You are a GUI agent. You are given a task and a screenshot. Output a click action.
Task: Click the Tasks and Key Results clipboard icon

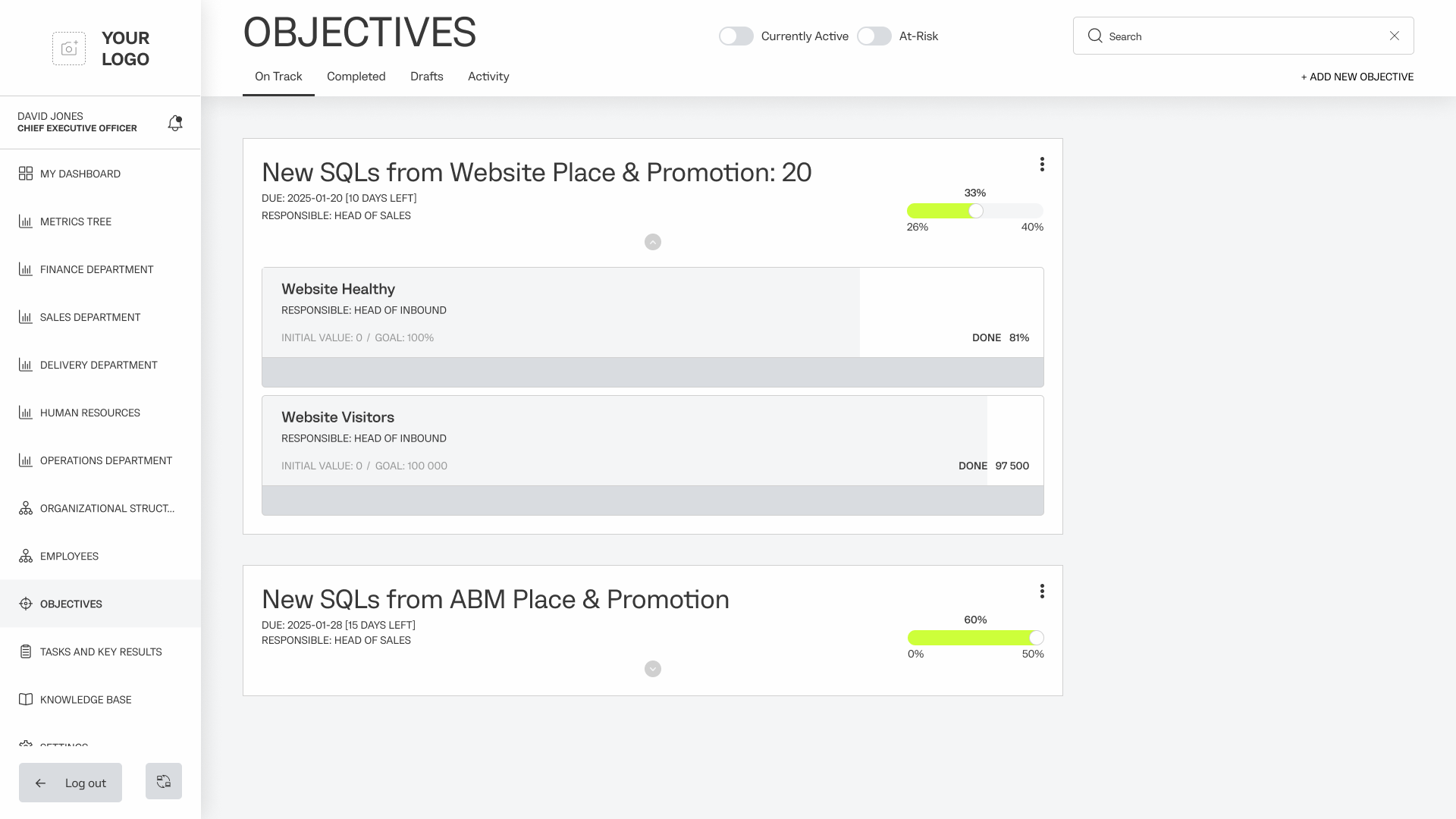[26, 651]
